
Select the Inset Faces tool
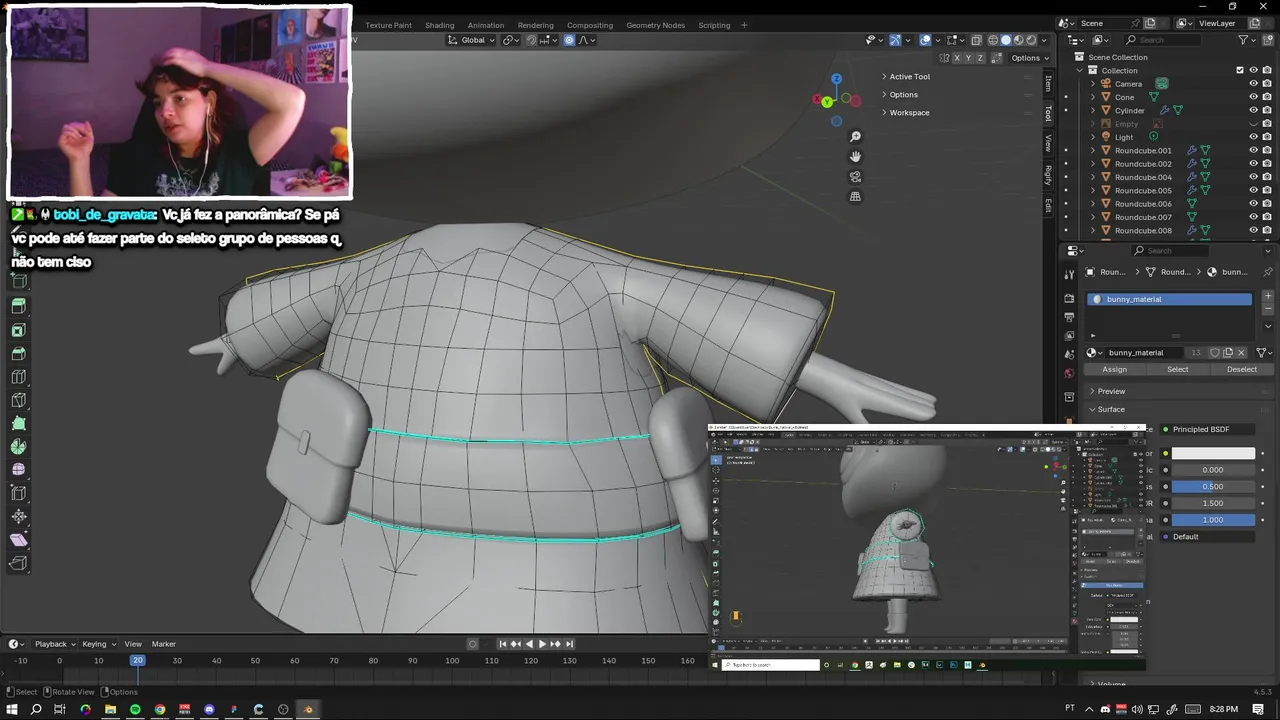[x=18, y=330]
